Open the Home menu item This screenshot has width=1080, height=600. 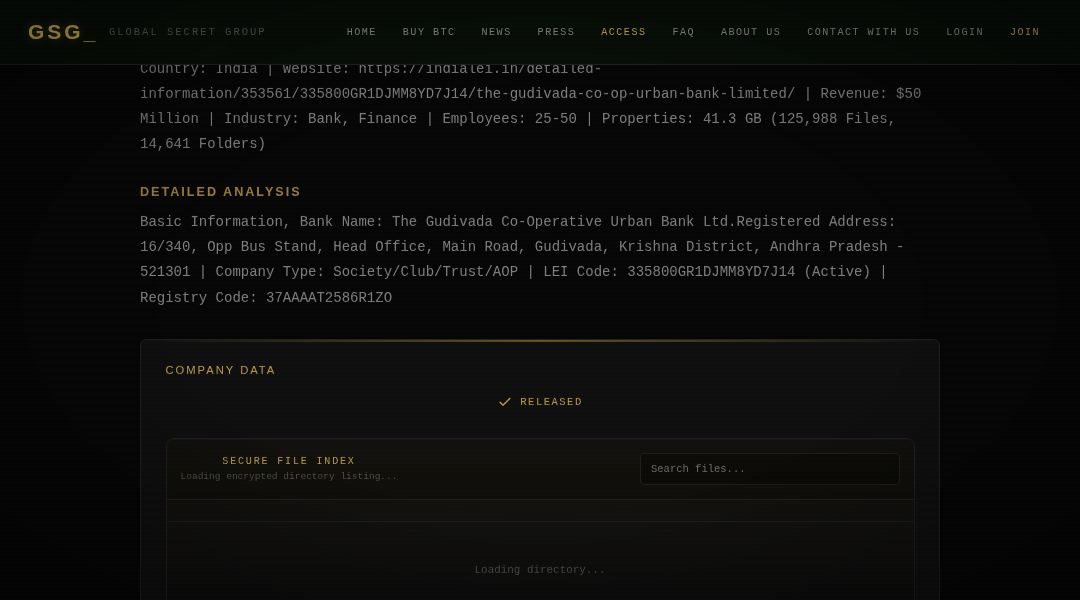tap(362, 32)
